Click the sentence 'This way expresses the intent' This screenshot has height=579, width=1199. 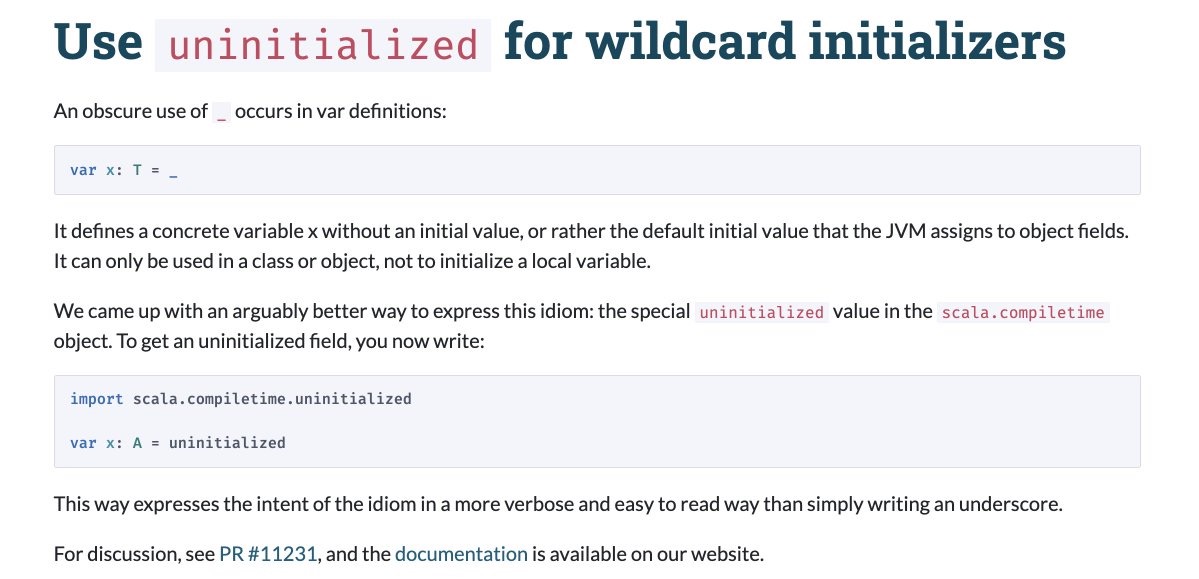click(x=558, y=505)
